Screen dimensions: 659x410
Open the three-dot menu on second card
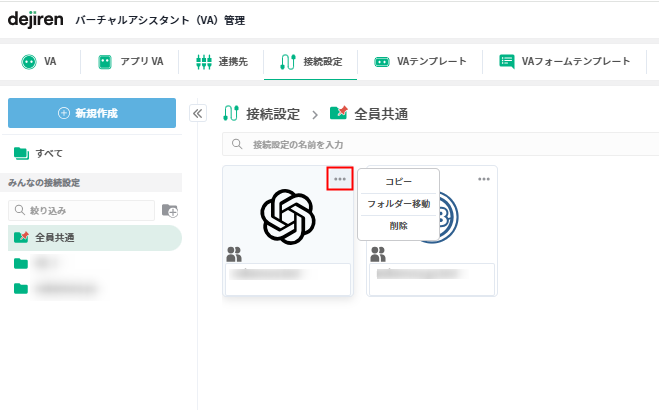(x=484, y=179)
